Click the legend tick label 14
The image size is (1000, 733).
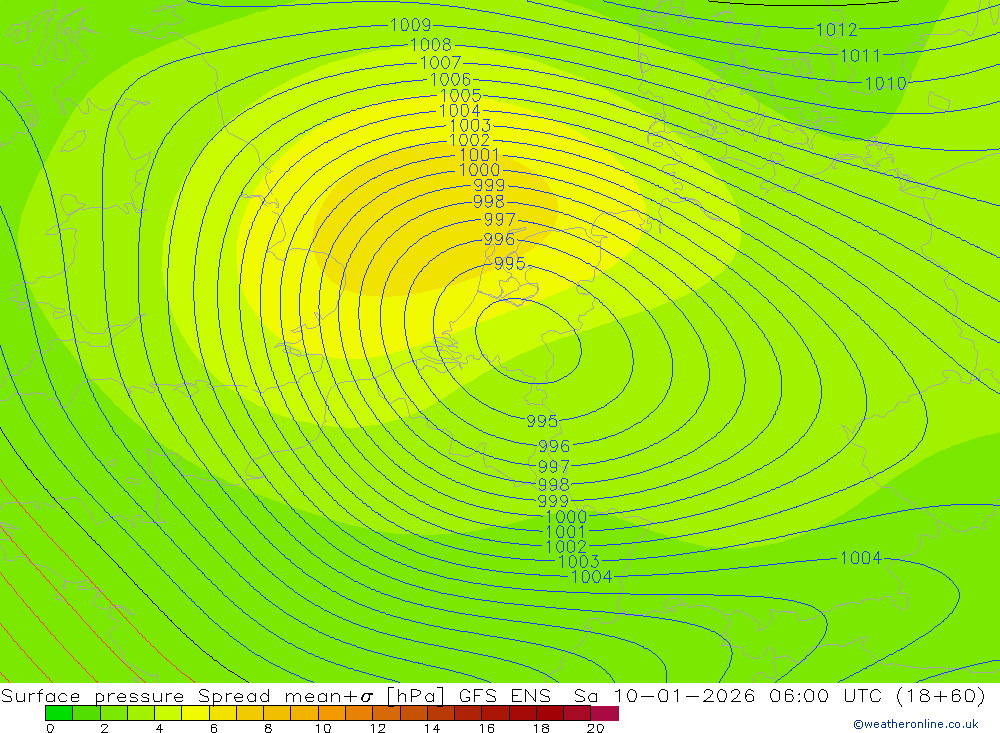click(x=432, y=728)
